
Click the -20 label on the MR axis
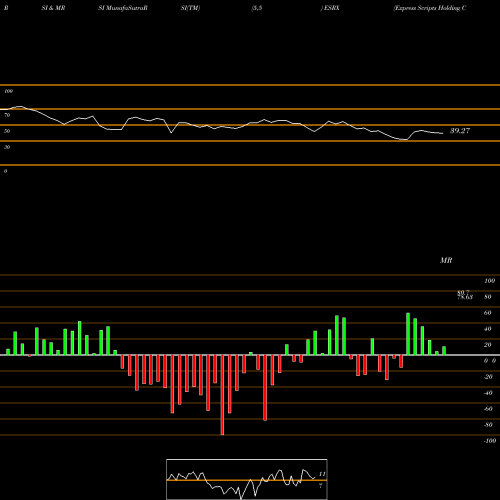pyautogui.click(x=488, y=377)
